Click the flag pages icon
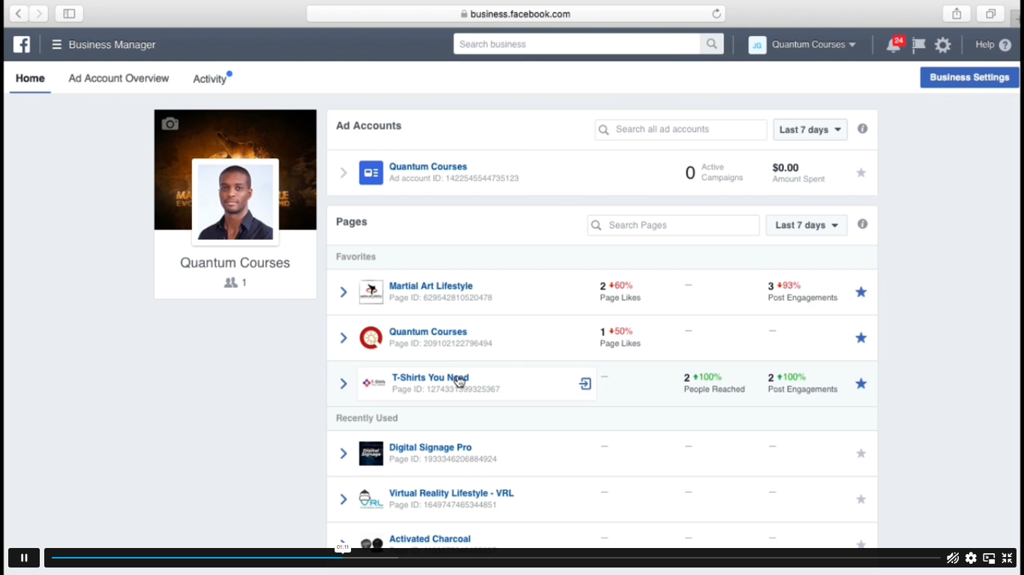1024x575 pixels. click(919, 44)
